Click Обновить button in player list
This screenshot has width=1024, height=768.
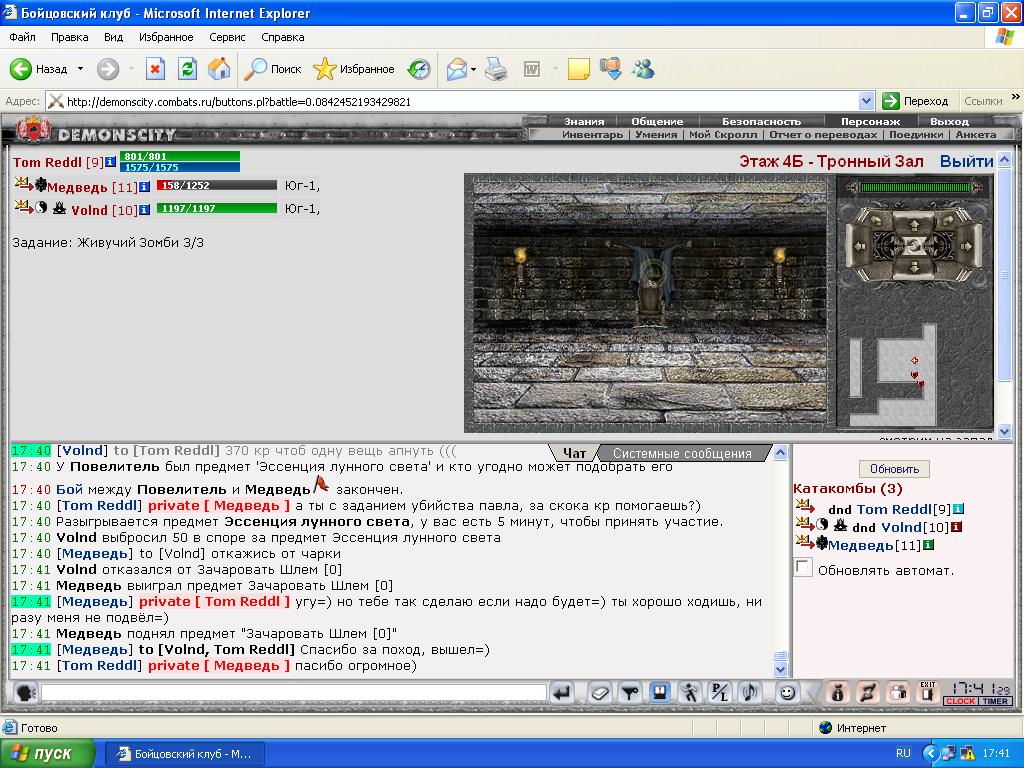click(894, 469)
